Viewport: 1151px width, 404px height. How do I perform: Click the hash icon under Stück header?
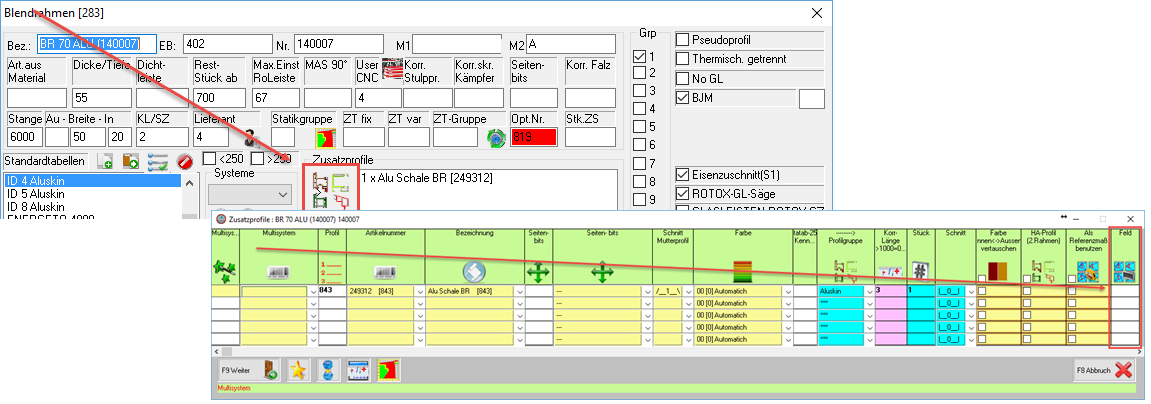click(x=920, y=271)
